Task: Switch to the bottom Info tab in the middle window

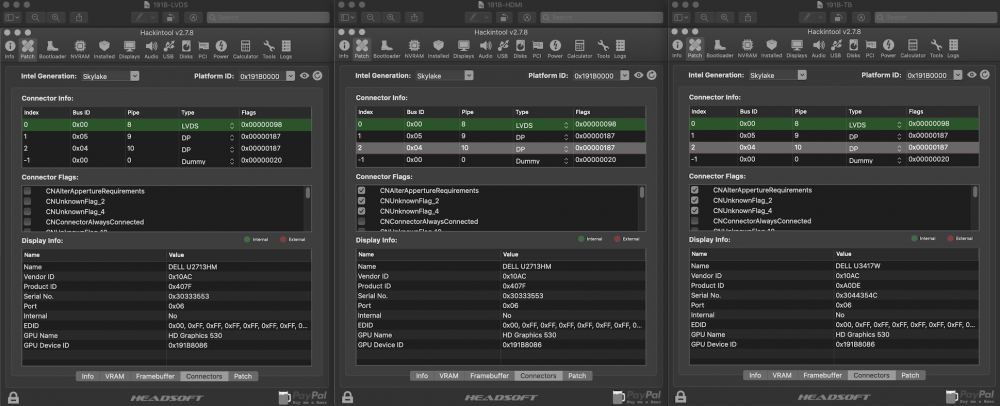Action: coord(422,375)
